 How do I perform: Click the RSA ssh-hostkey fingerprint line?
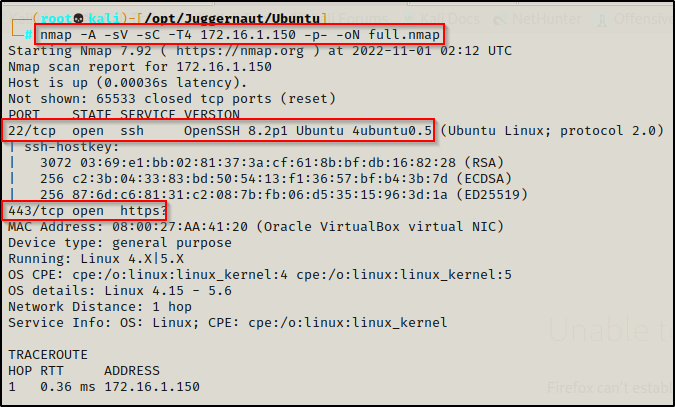point(272,162)
